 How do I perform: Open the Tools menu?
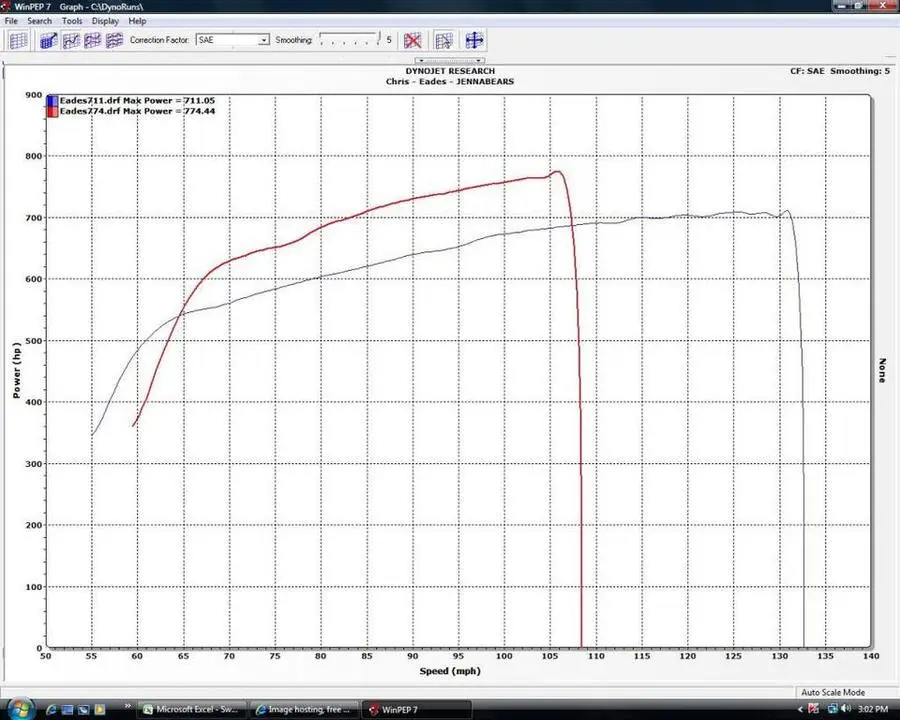coord(72,21)
